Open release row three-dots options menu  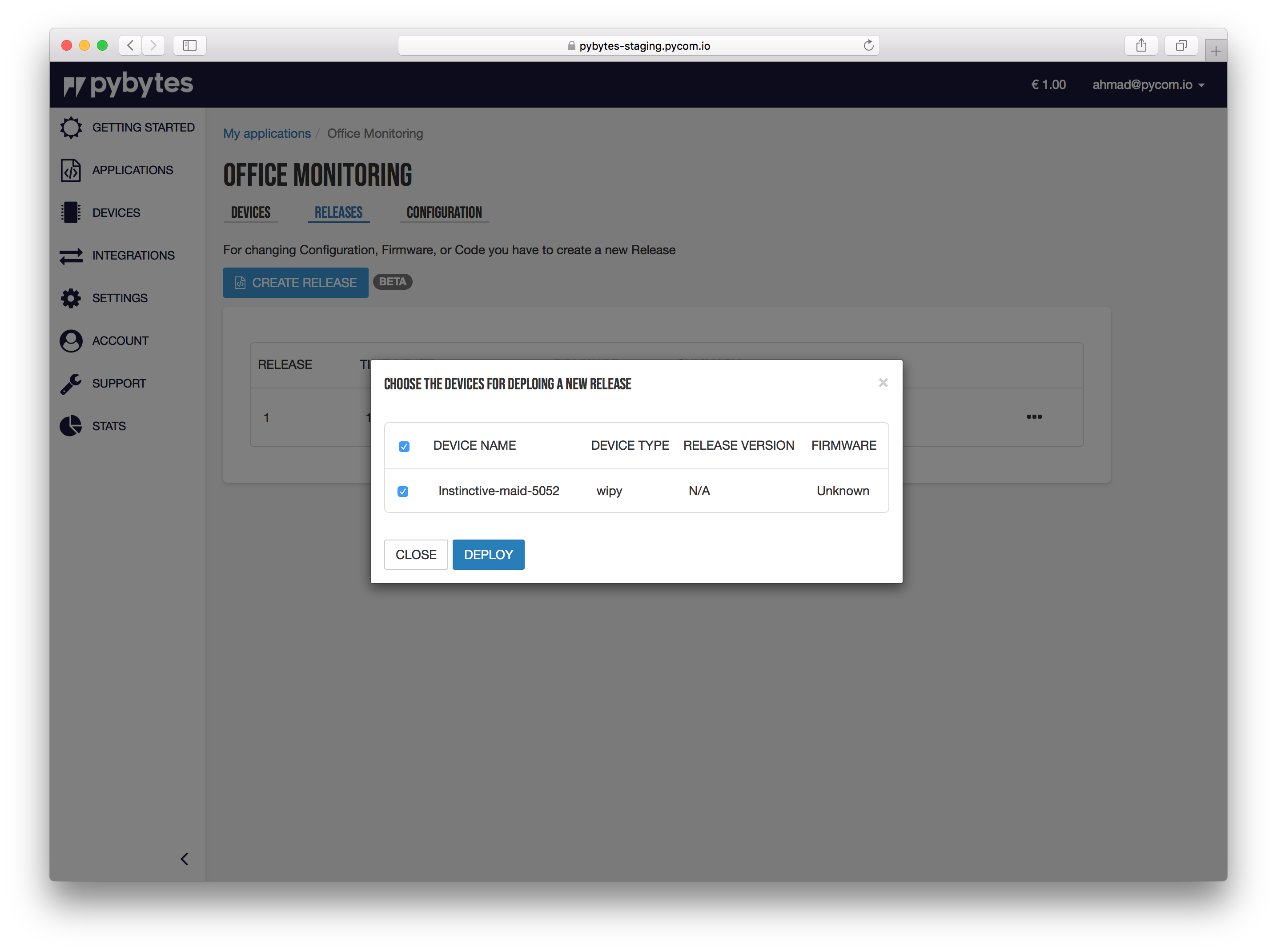coord(1034,416)
